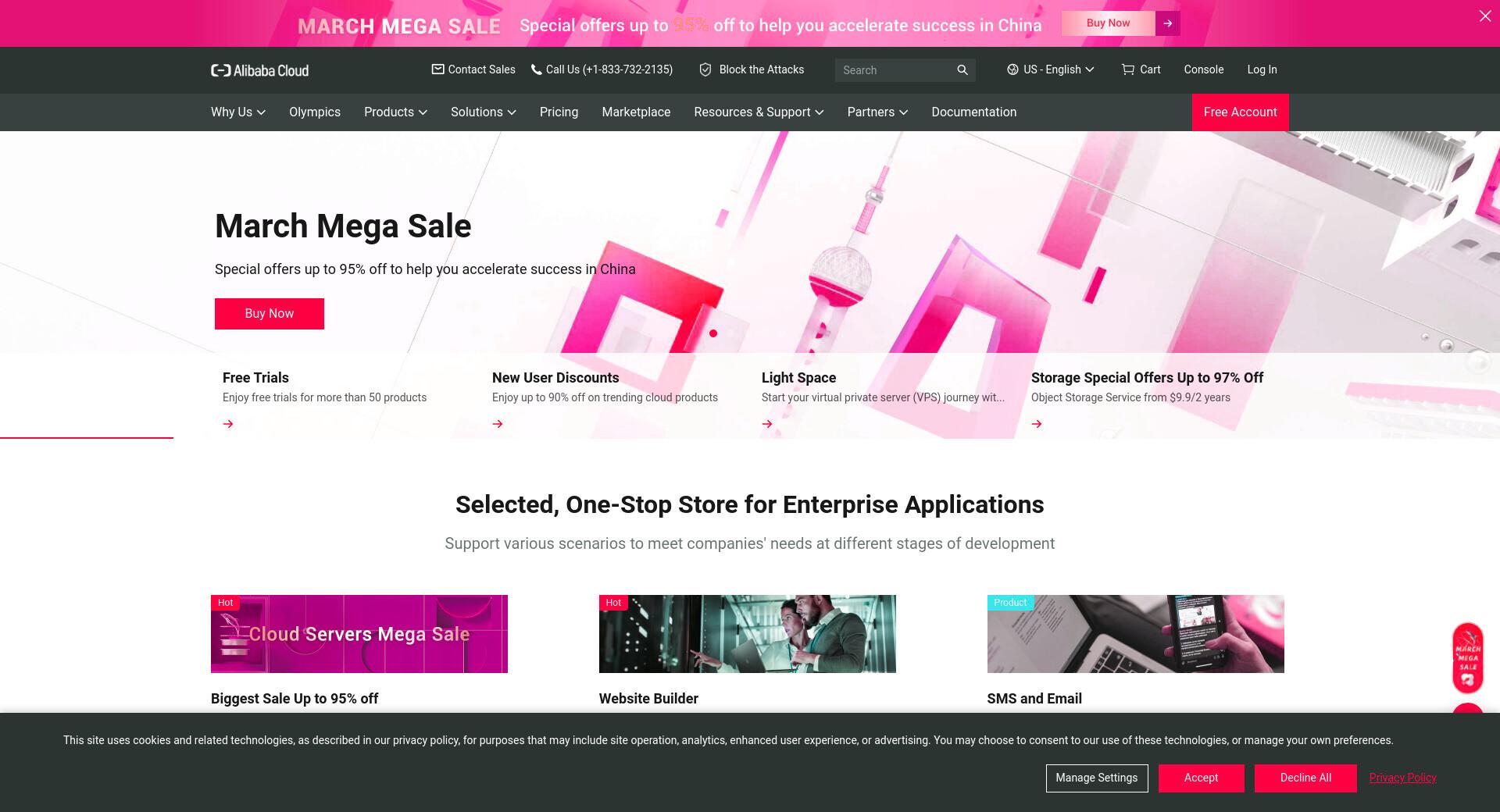Click the Website Builder title
The height and width of the screenshot is (812, 1500).
coord(648,699)
